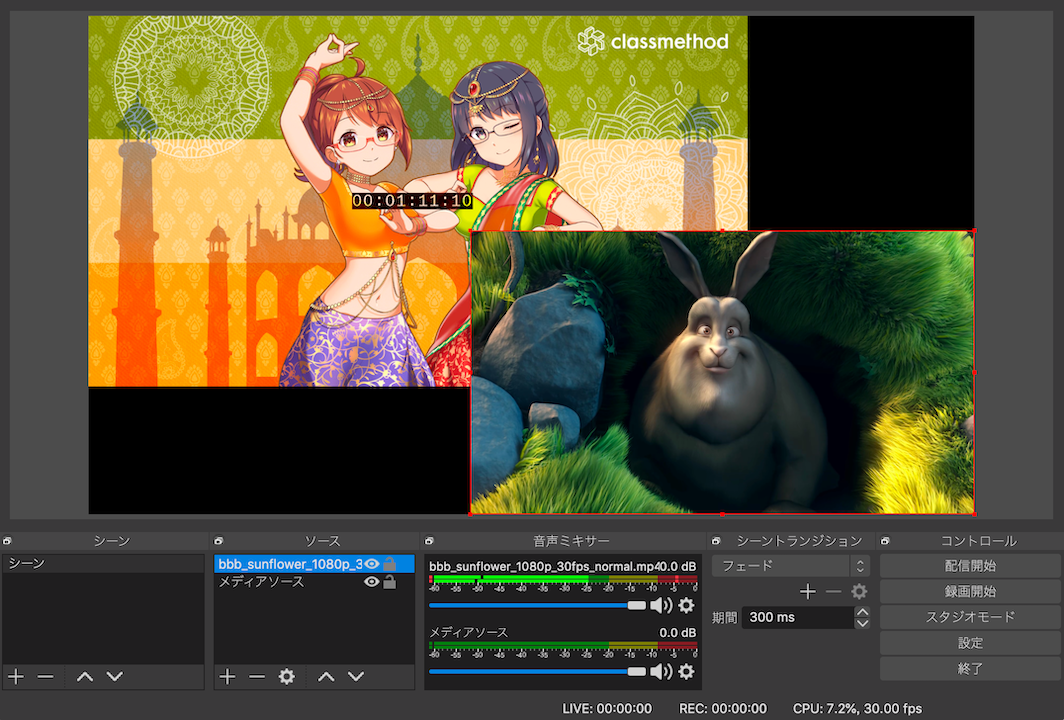Image resolution: width=1064 pixels, height=720 pixels.
Task: Click the CPU: 7.2%, 30.00 fps status
Action: click(x=857, y=708)
